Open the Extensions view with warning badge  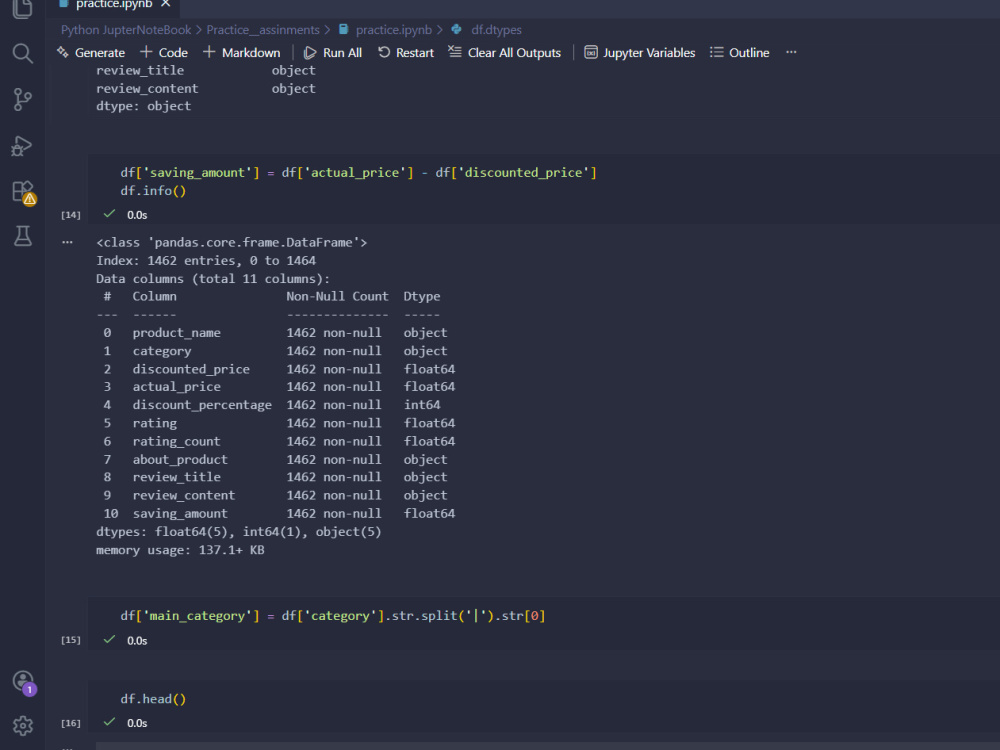point(24,192)
